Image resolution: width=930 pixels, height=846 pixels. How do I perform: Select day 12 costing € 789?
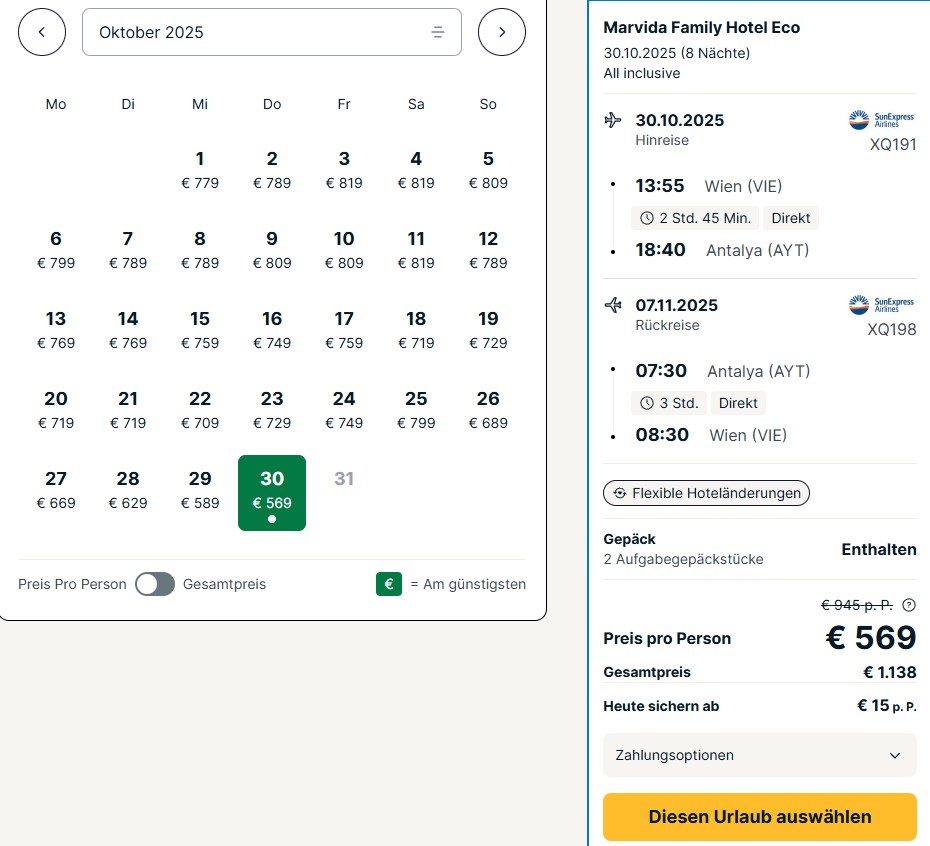point(488,250)
